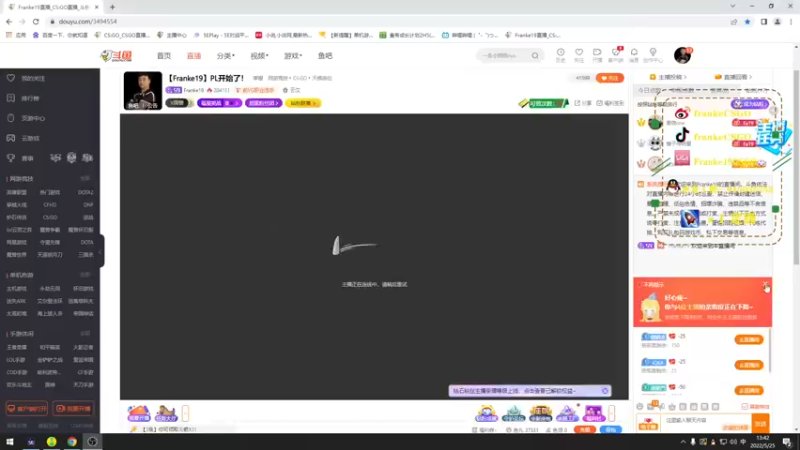Expand the 分类 category dropdown
The image size is (800, 450).
coord(226,56)
